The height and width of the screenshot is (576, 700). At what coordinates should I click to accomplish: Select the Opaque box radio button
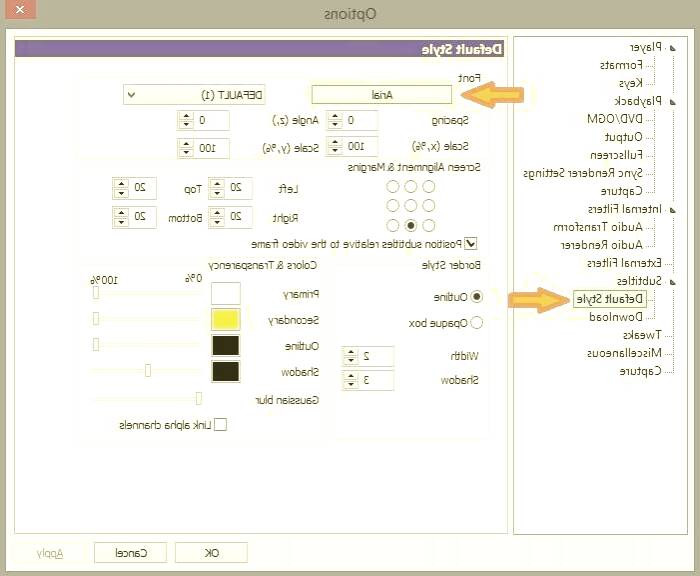[475, 322]
